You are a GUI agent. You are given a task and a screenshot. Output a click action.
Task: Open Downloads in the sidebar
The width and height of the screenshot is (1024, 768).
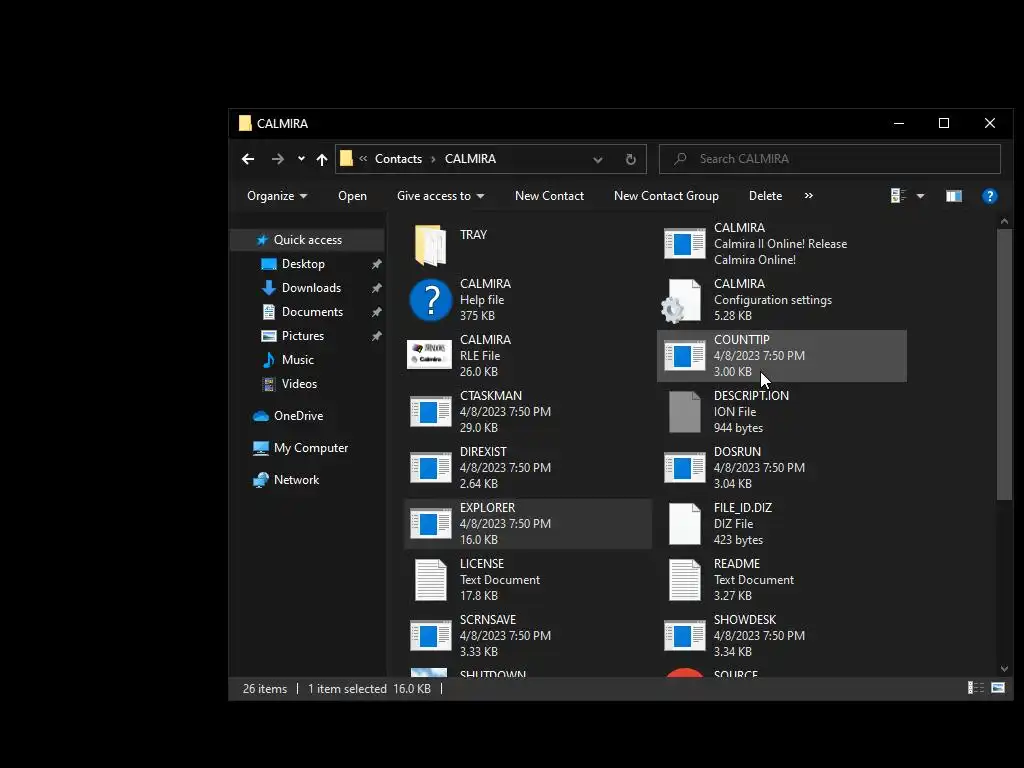(311, 288)
